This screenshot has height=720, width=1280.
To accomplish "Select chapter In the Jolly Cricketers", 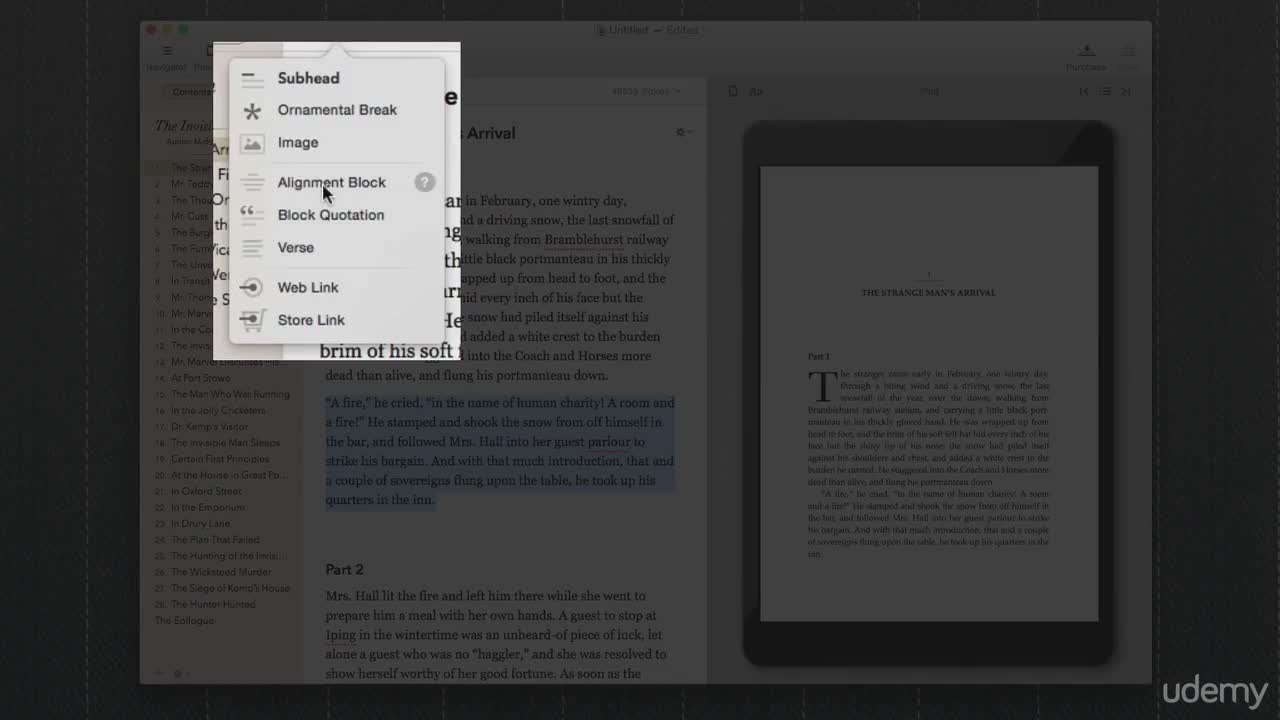I will point(218,410).
